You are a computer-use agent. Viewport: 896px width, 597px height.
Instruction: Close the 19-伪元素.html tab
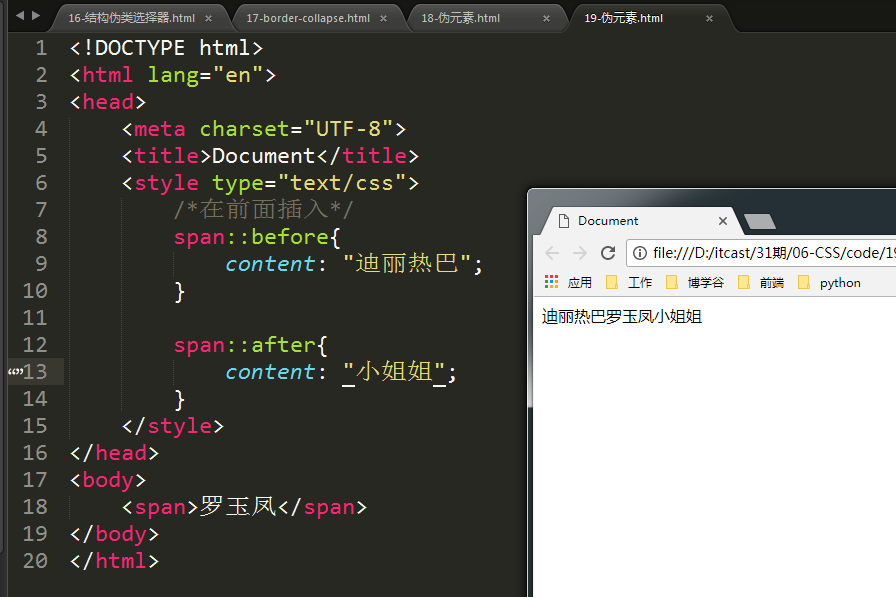[709, 18]
